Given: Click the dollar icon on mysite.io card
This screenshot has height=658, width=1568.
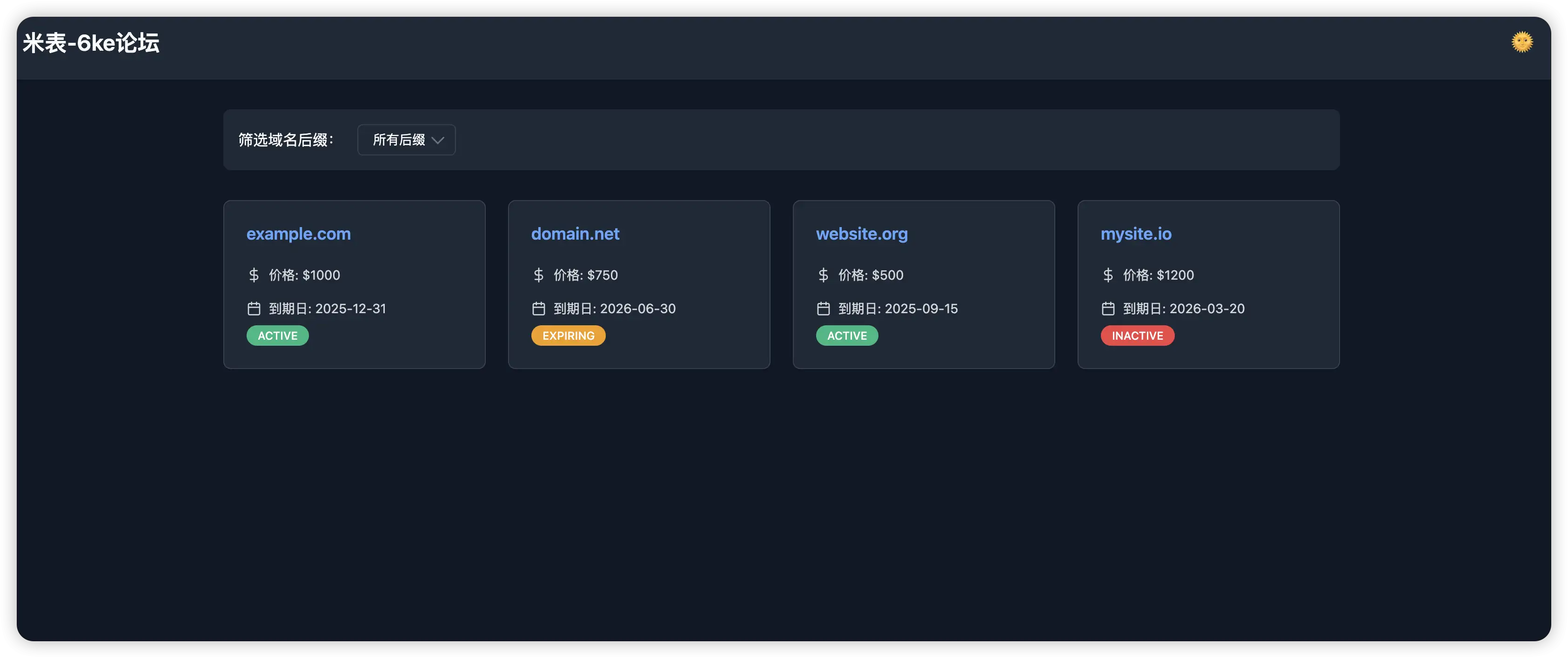Looking at the screenshot, I should [1108, 275].
